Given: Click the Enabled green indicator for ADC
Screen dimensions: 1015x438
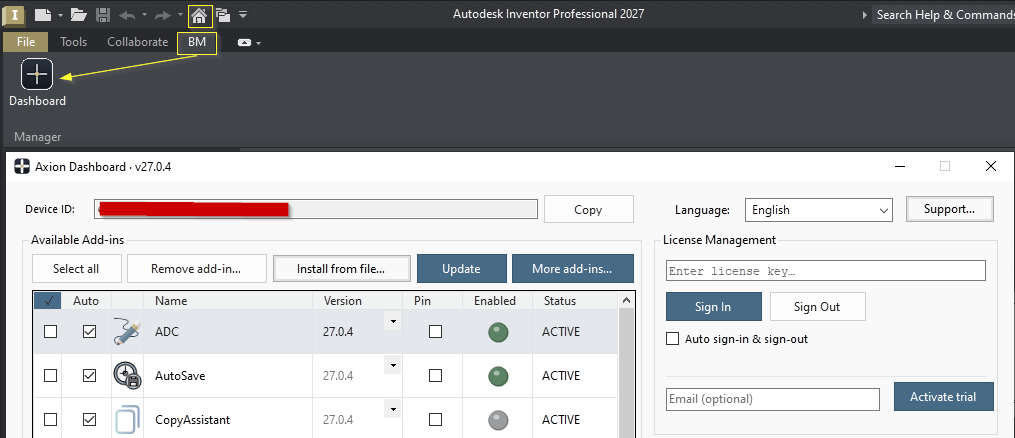Looking at the screenshot, I should [498, 332].
